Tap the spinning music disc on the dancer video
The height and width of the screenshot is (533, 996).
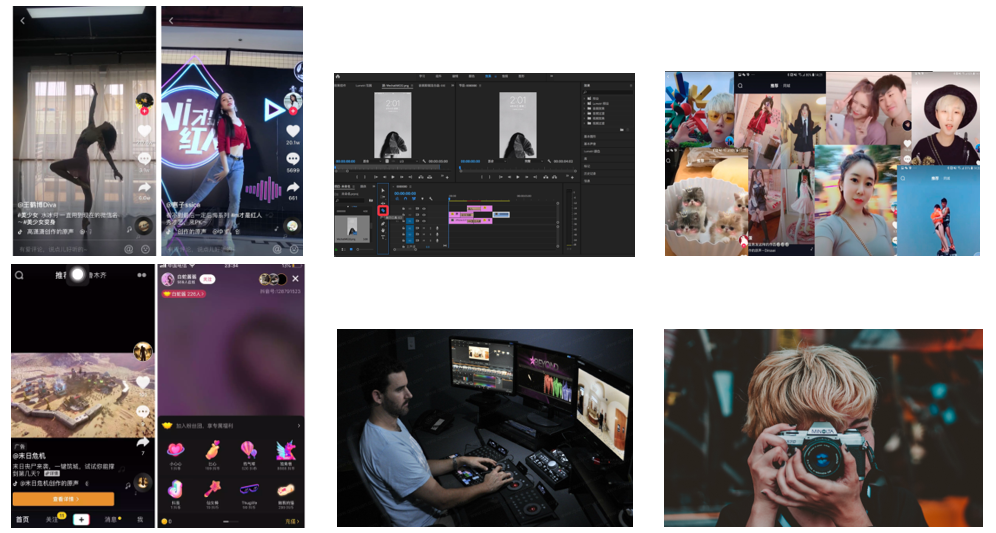pos(144,224)
